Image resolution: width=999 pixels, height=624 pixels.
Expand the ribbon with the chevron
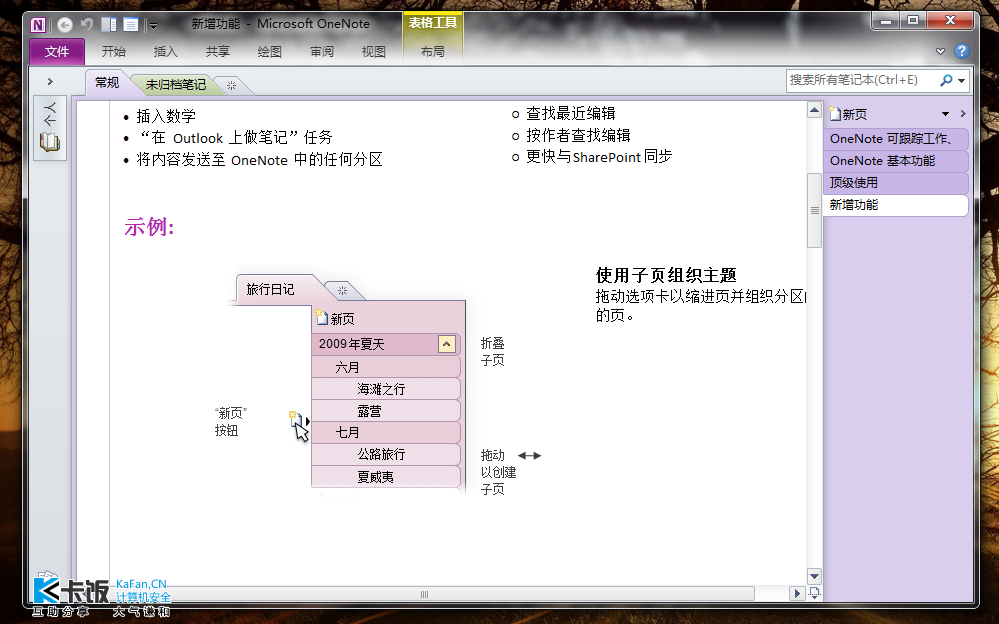(940, 51)
